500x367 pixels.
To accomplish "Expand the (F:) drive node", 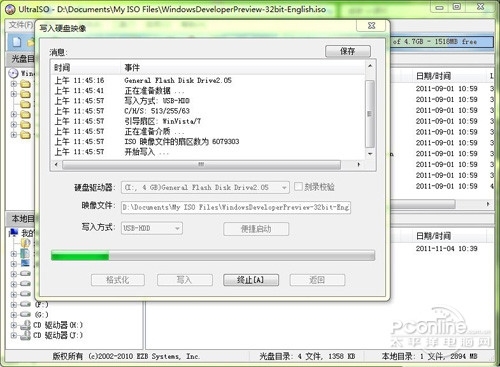I will coord(14,304).
